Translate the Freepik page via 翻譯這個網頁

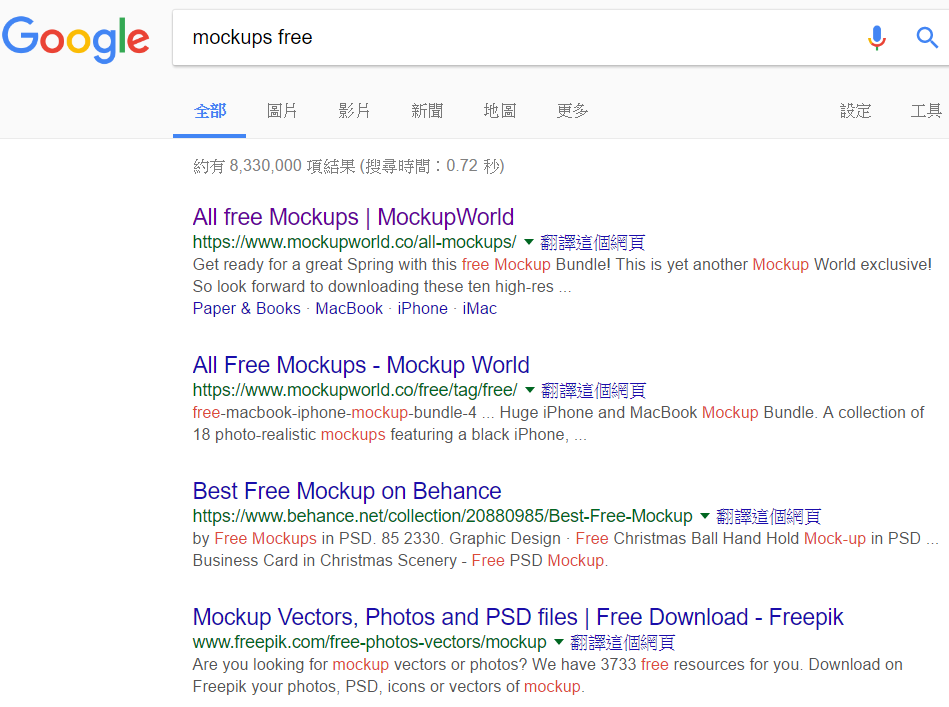click(x=623, y=642)
